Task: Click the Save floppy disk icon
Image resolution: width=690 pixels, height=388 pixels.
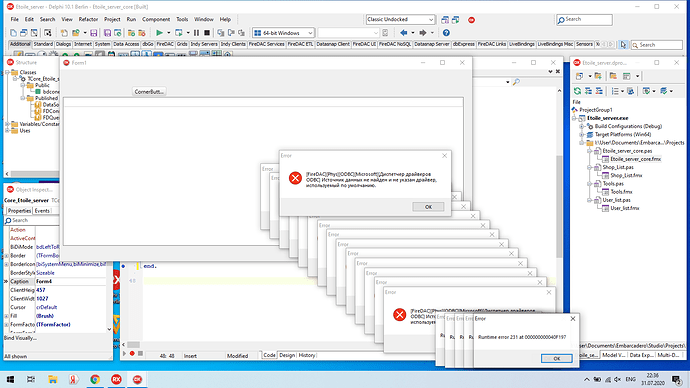Action: click(x=94, y=33)
